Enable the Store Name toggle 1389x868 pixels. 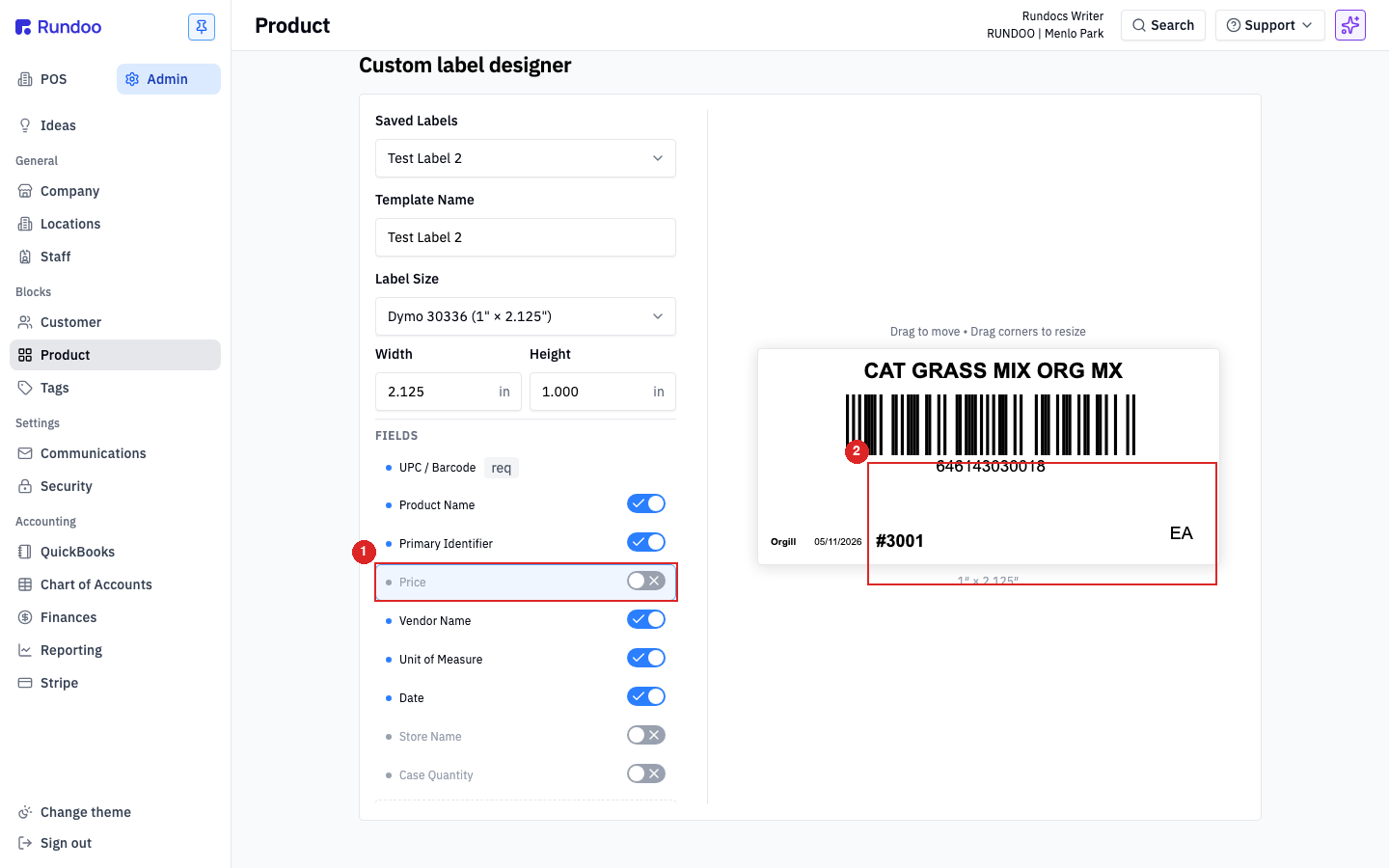(646, 735)
